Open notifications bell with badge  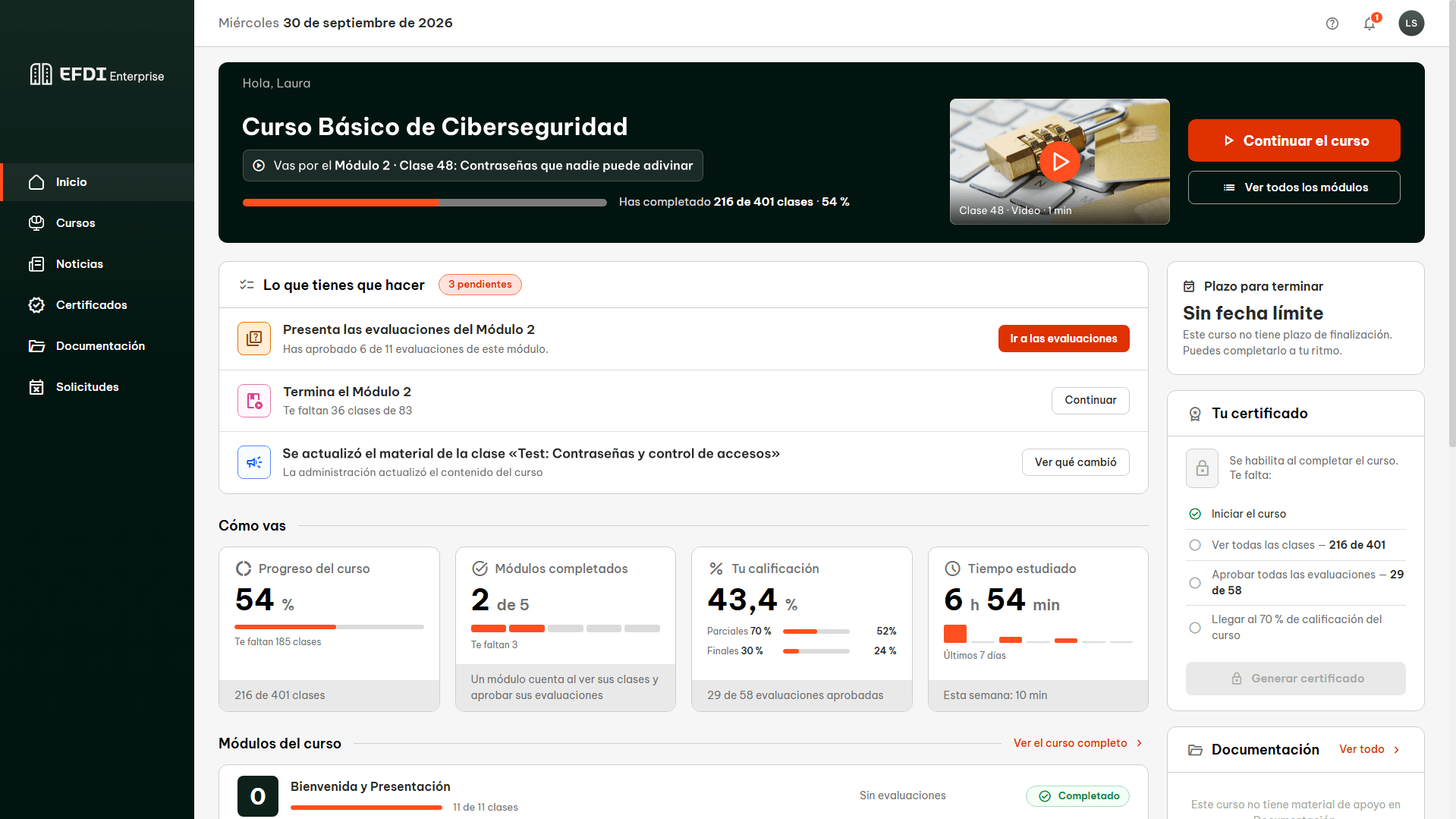pyautogui.click(x=1370, y=23)
